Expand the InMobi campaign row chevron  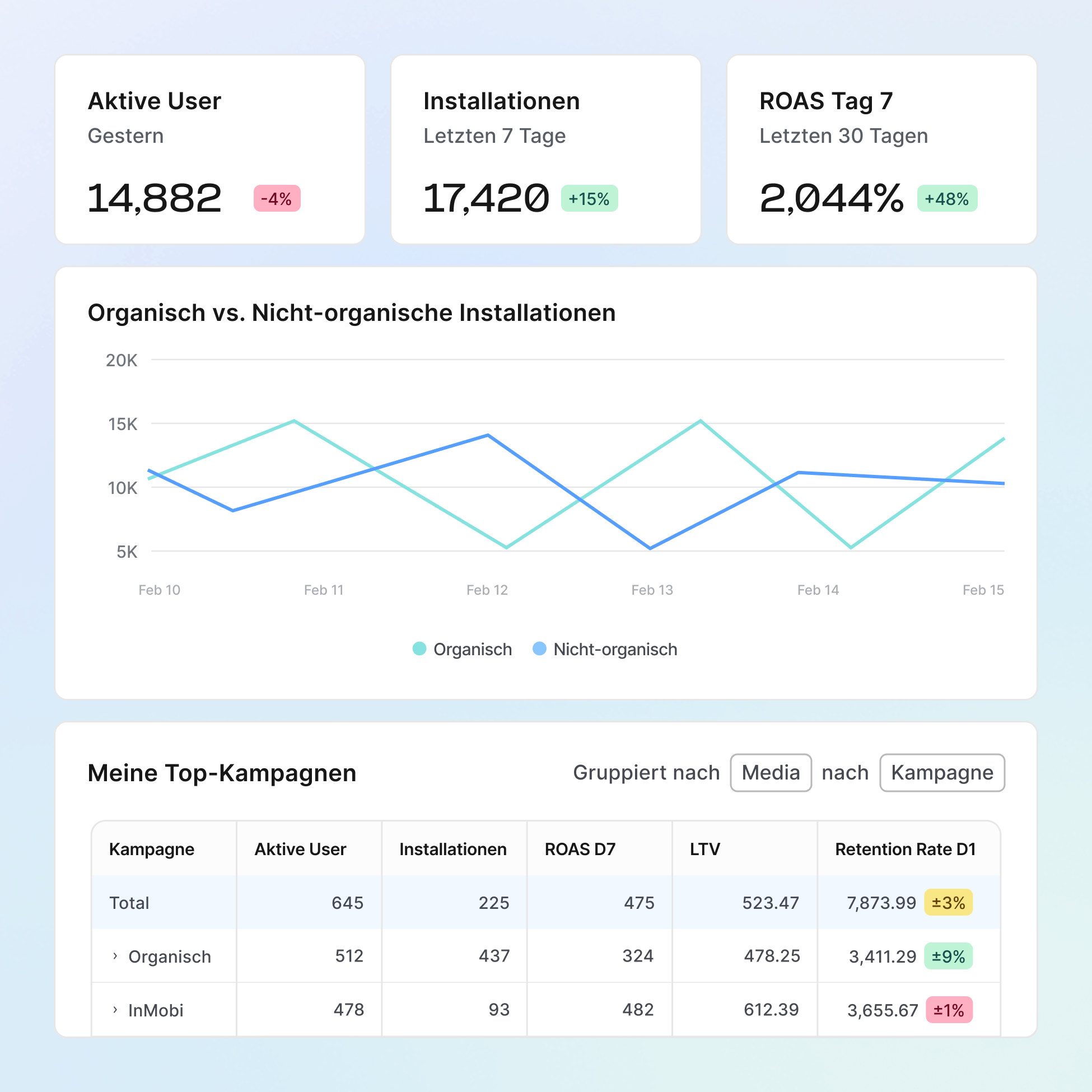(x=115, y=1010)
